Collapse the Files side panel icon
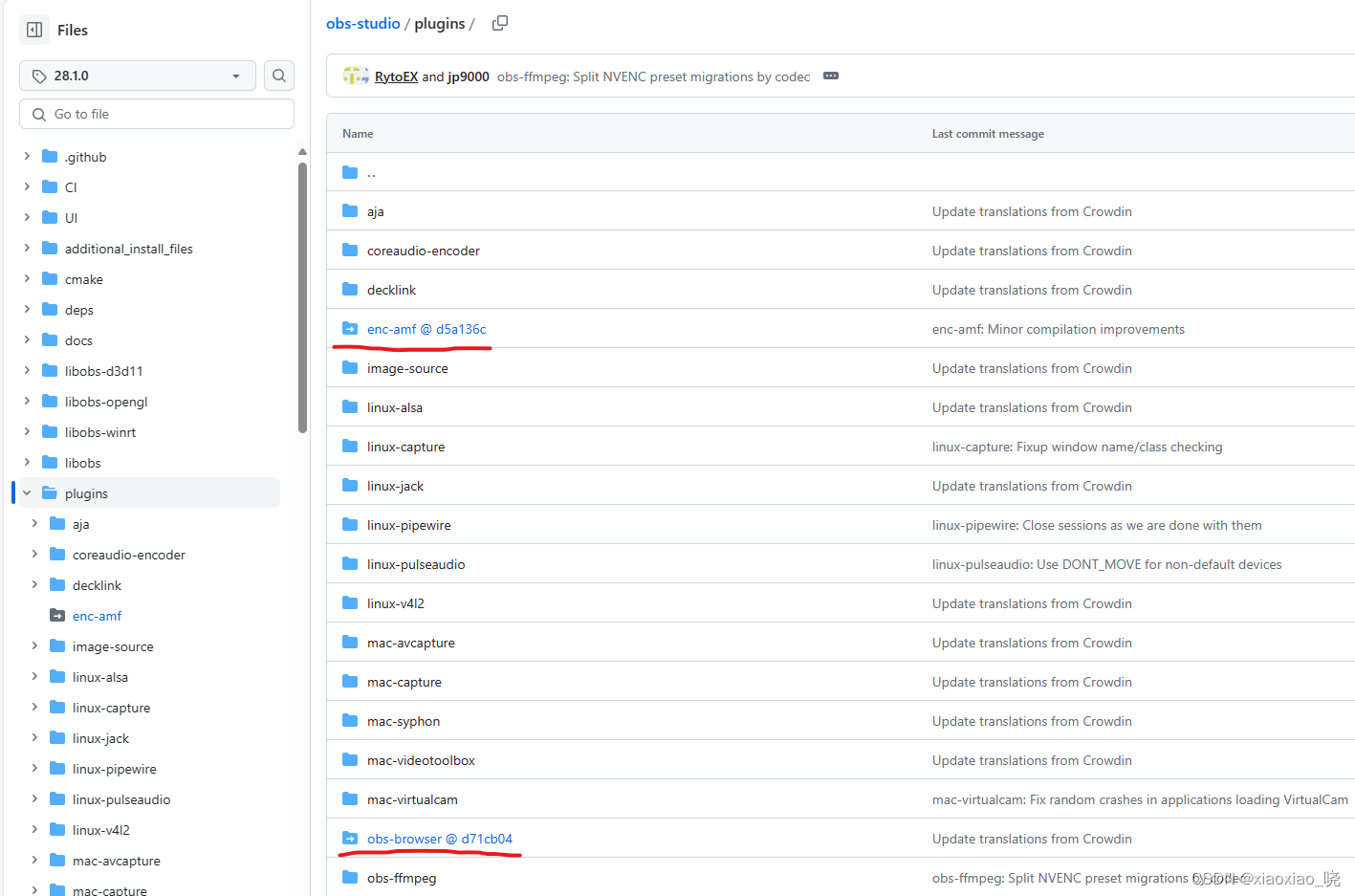Image resolution: width=1355 pixels, height=896 pixels. point(34,30)
